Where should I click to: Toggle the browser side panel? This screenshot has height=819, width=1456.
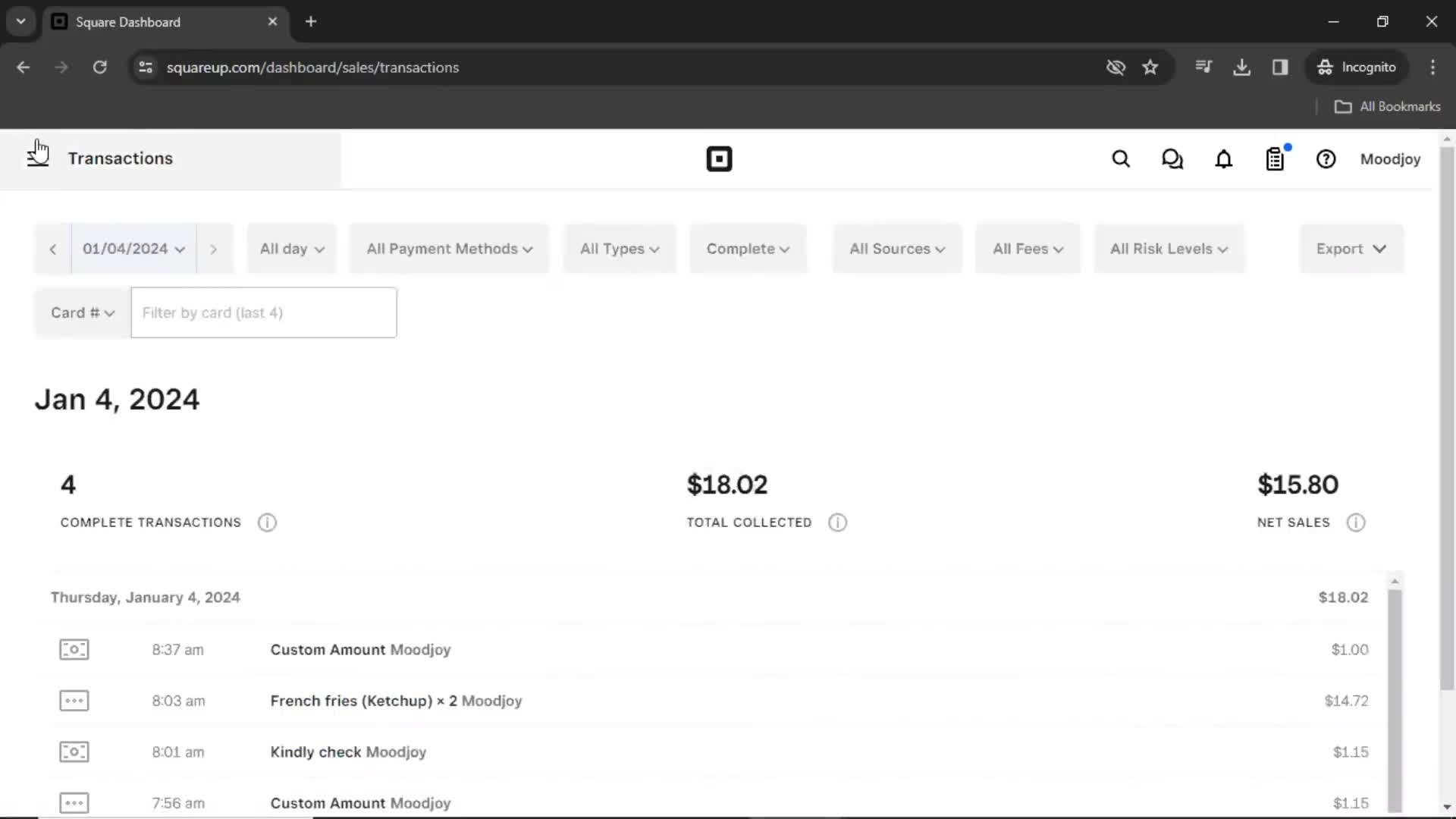(x=1280, y=67)
